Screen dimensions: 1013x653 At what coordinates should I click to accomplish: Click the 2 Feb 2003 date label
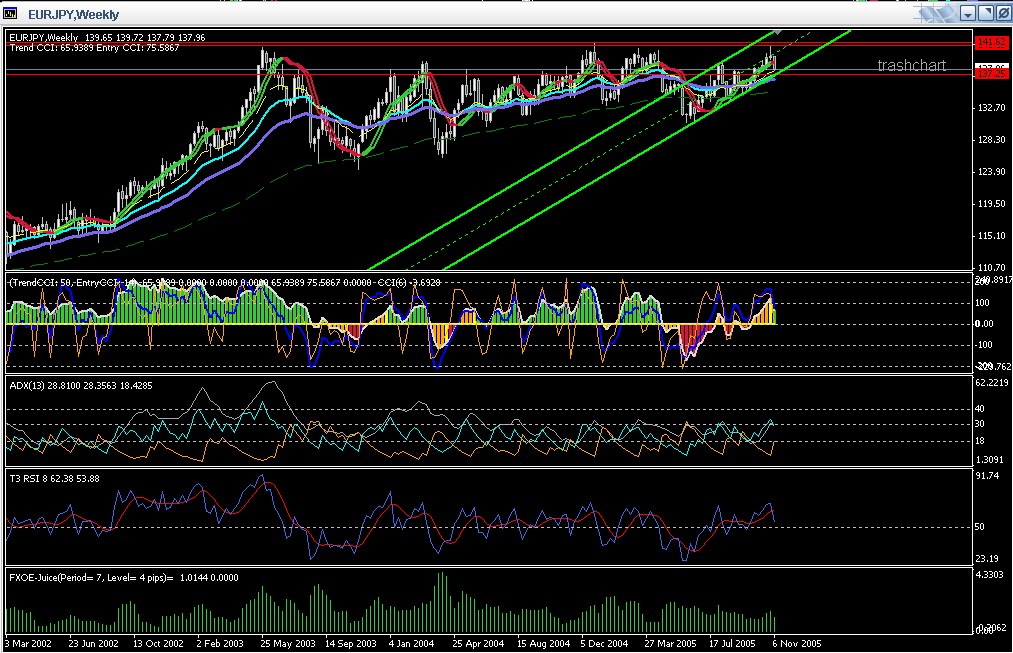[220, 643]
